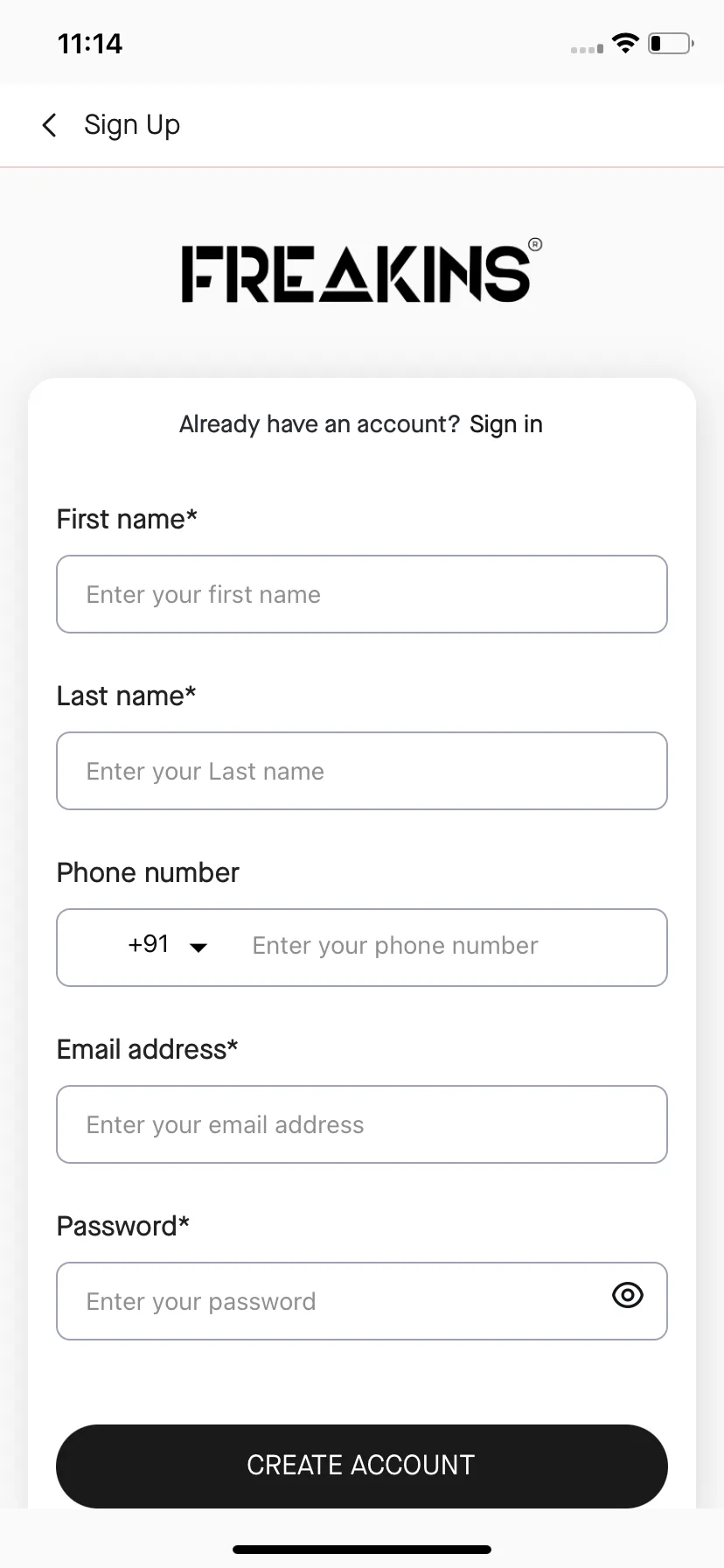The width and height of the screenshot is (724, 1568).
Task: Tap the FREAKINS logo
Action: (x=356, y=274)
